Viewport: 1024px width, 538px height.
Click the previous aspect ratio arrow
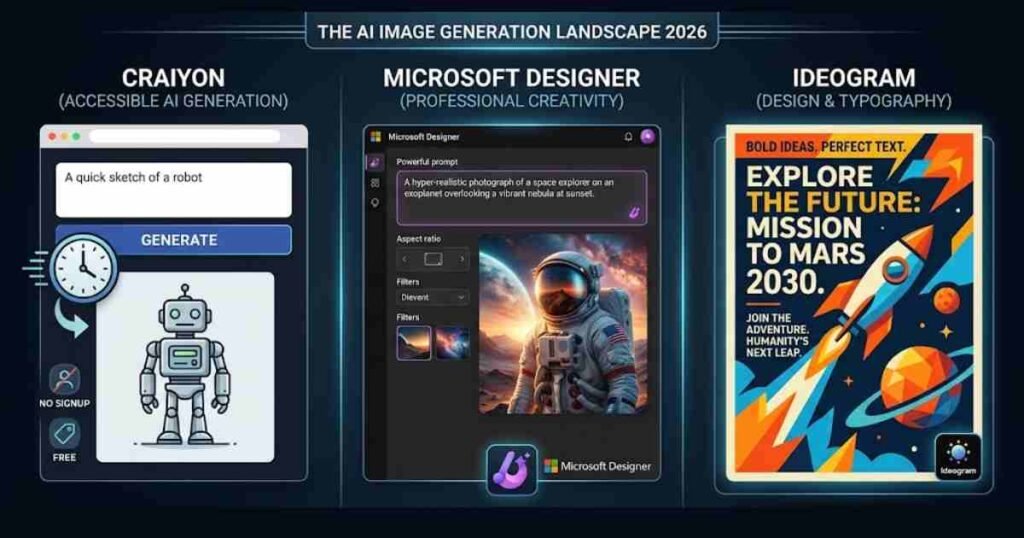tap(405, 259)
